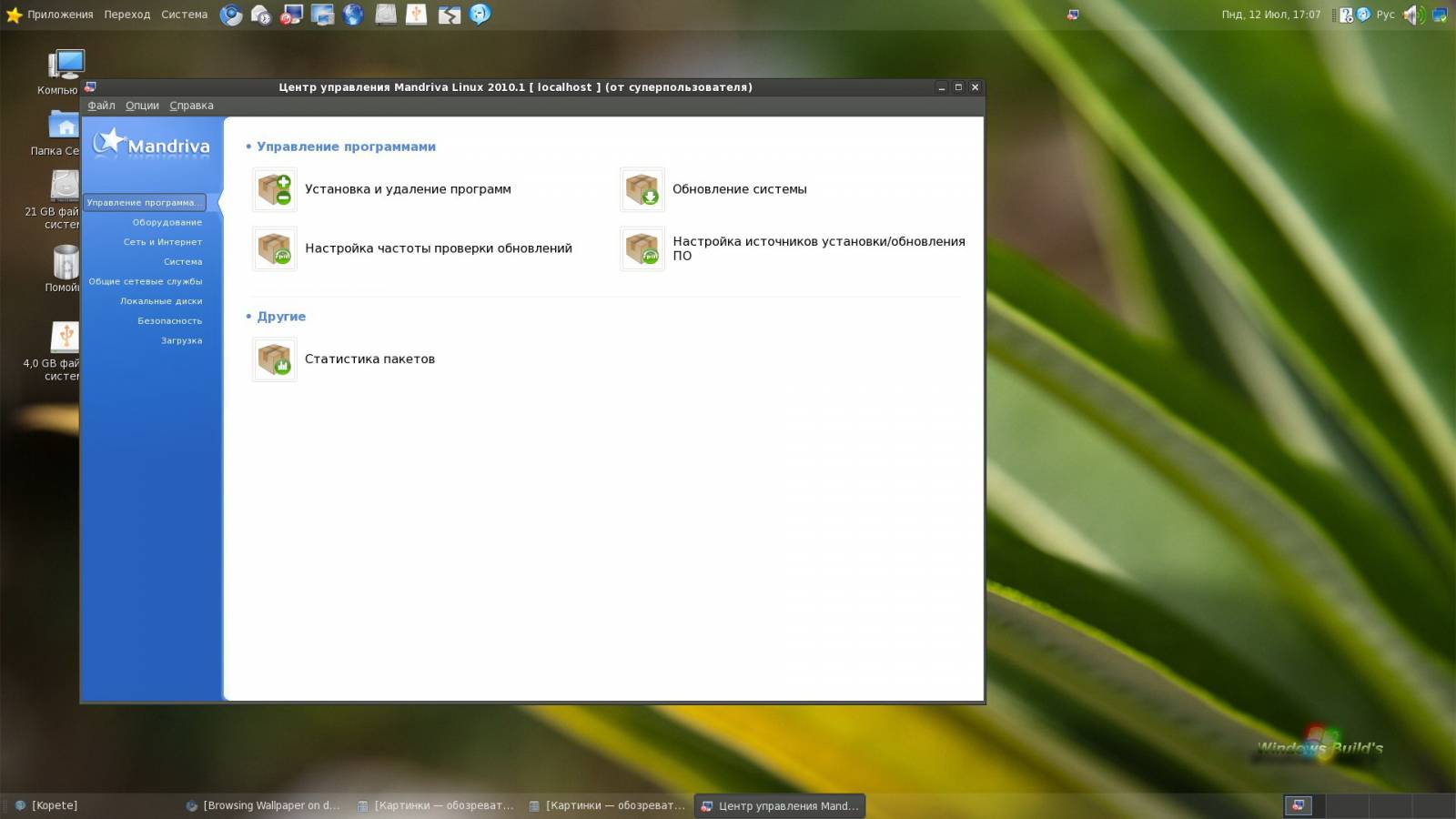Open the Статистика пакетов icon
The height and width of the screenshot is (819, 1456).
tap(274, 359)
